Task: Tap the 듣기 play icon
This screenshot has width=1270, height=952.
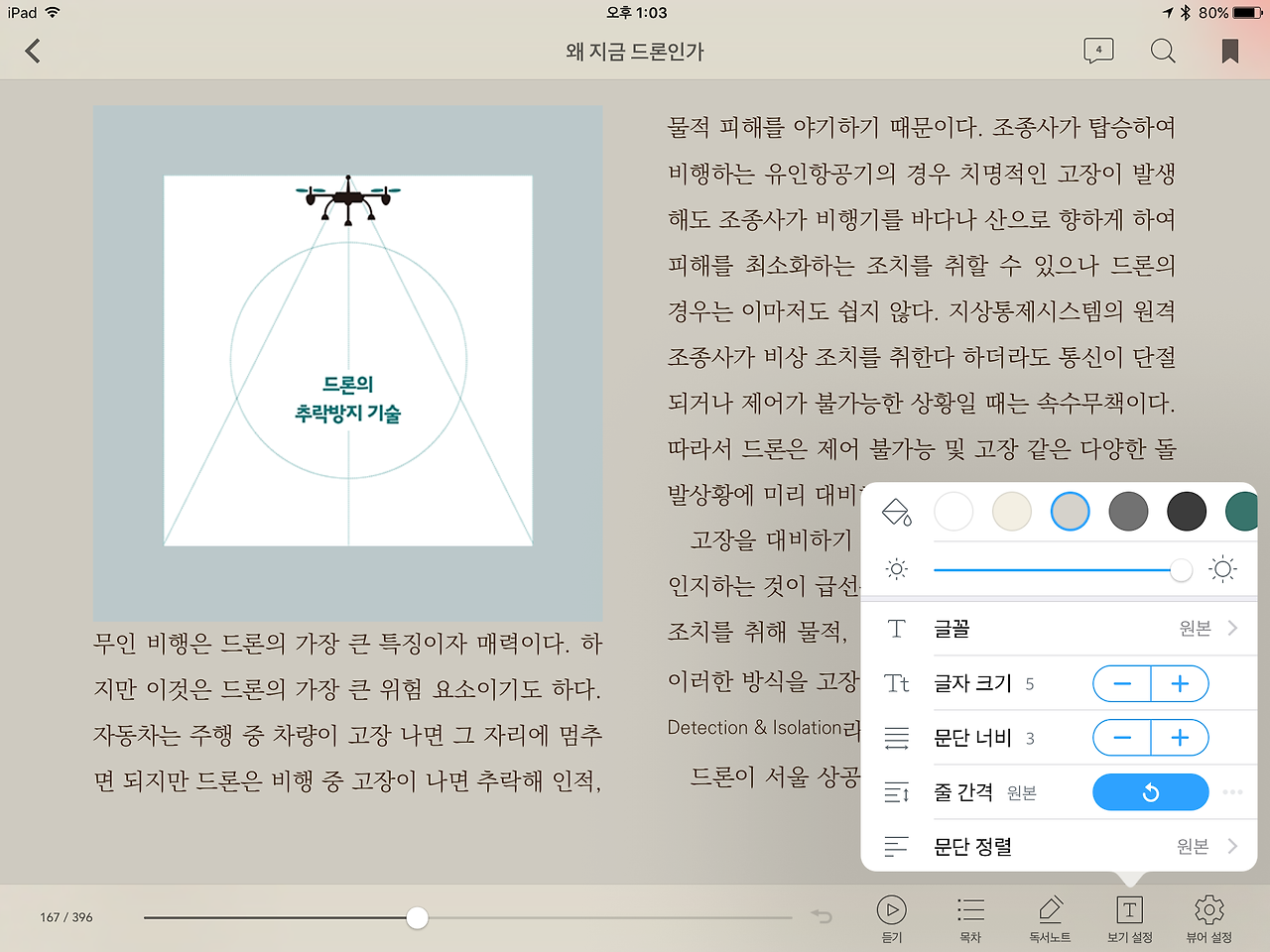Action: (892, 918)
